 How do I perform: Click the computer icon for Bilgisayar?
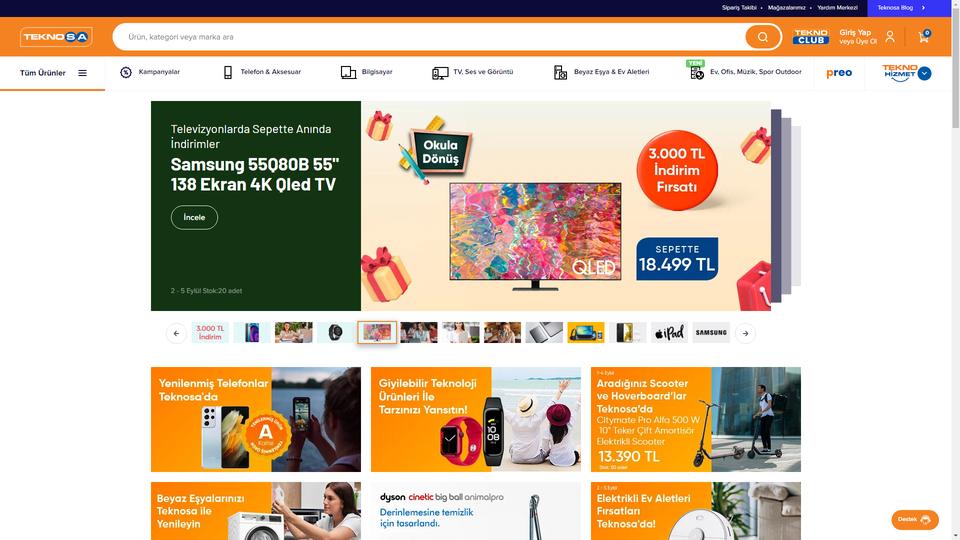click(348, 72)
